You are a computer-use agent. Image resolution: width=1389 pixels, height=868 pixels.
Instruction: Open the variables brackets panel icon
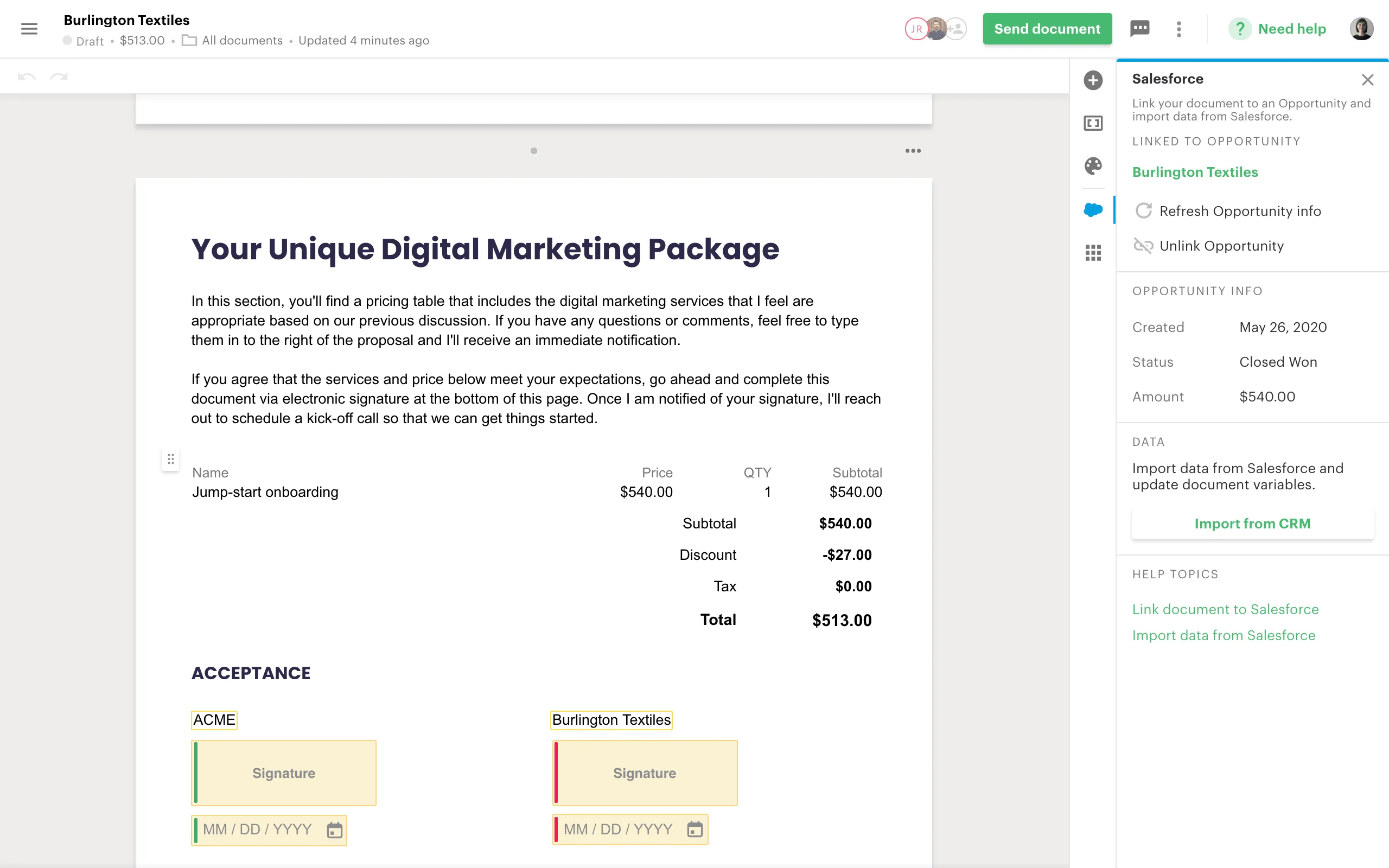[1093, 123]
